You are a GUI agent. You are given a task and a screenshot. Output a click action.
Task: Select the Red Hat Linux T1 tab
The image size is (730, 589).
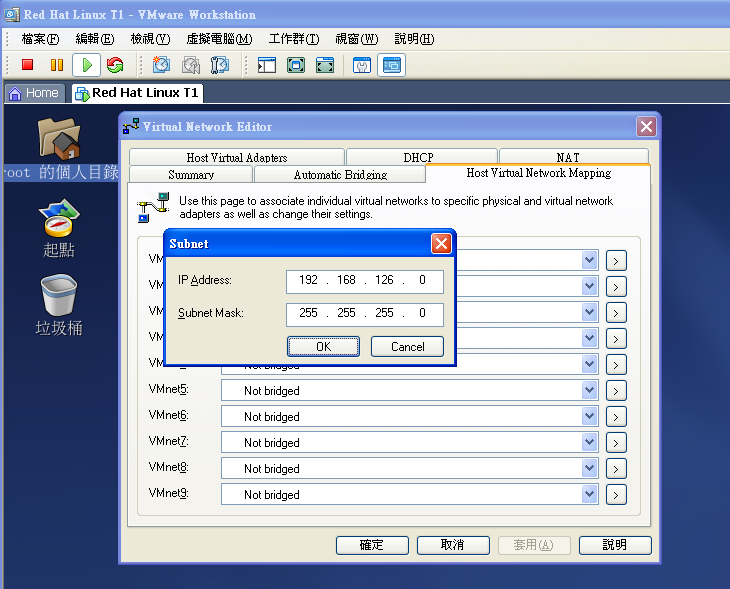tap(137, 93)
